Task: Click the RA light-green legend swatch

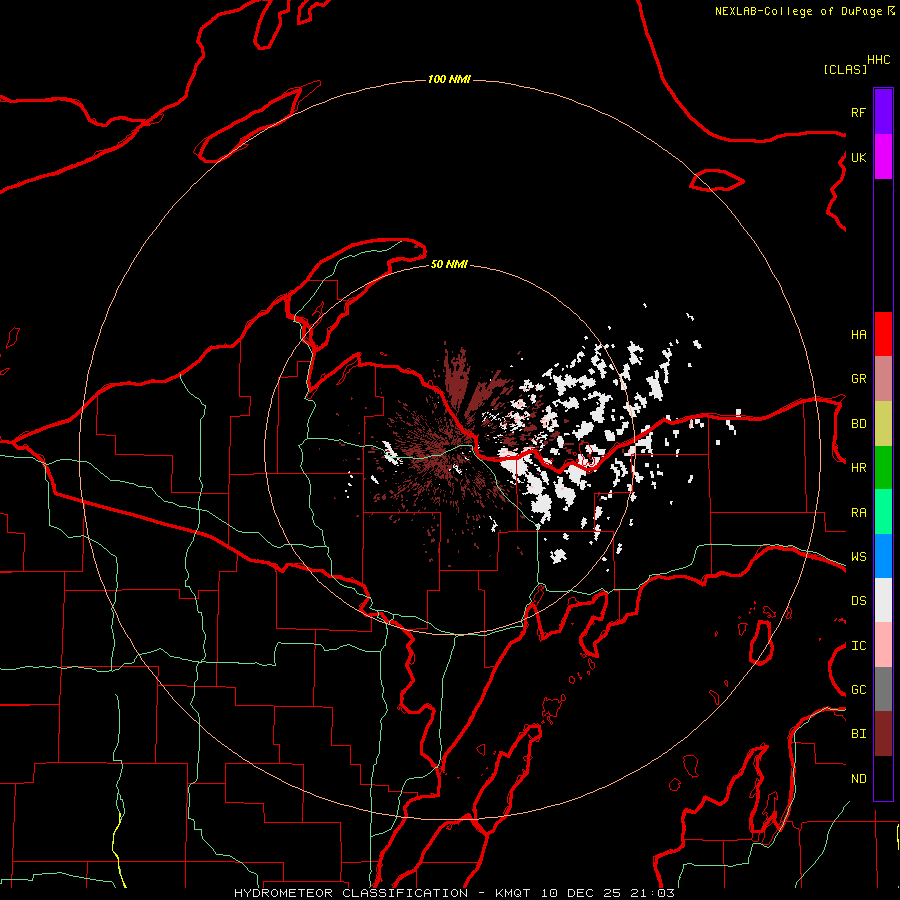Action: pos(883,512)
